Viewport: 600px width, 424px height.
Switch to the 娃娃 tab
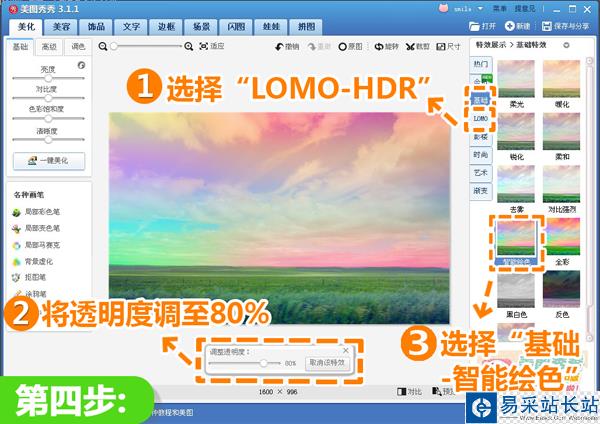[x=271, y=27]
